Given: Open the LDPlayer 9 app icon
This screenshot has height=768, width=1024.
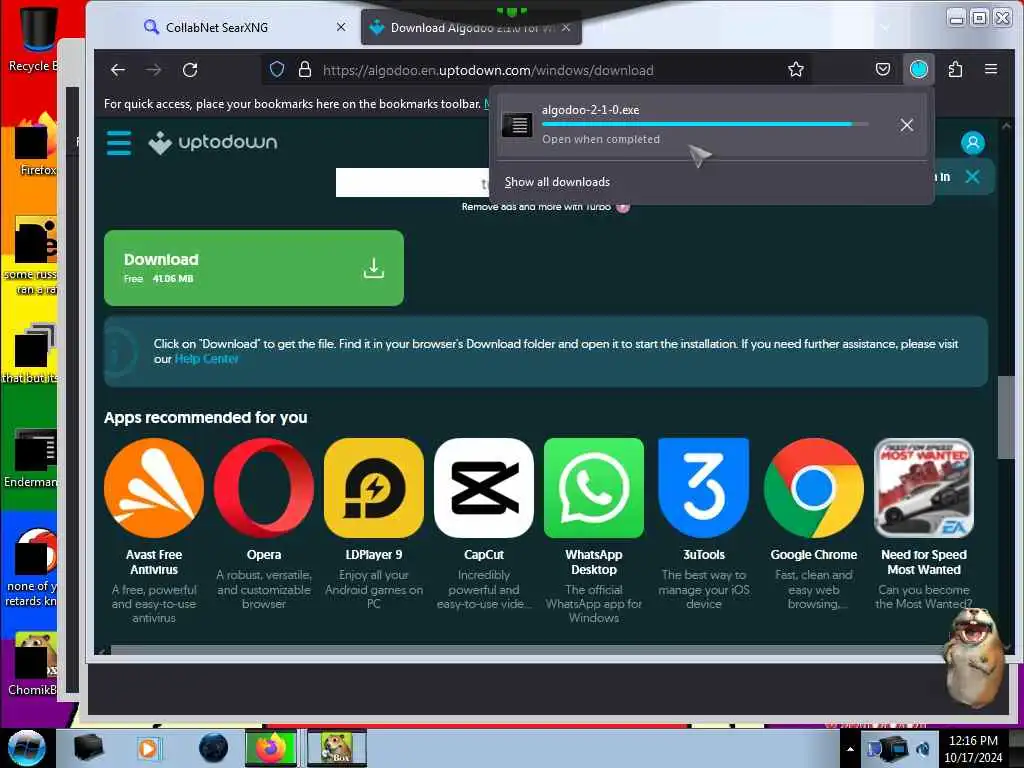Looking at the screenshot, I should [x=374, y=488].
